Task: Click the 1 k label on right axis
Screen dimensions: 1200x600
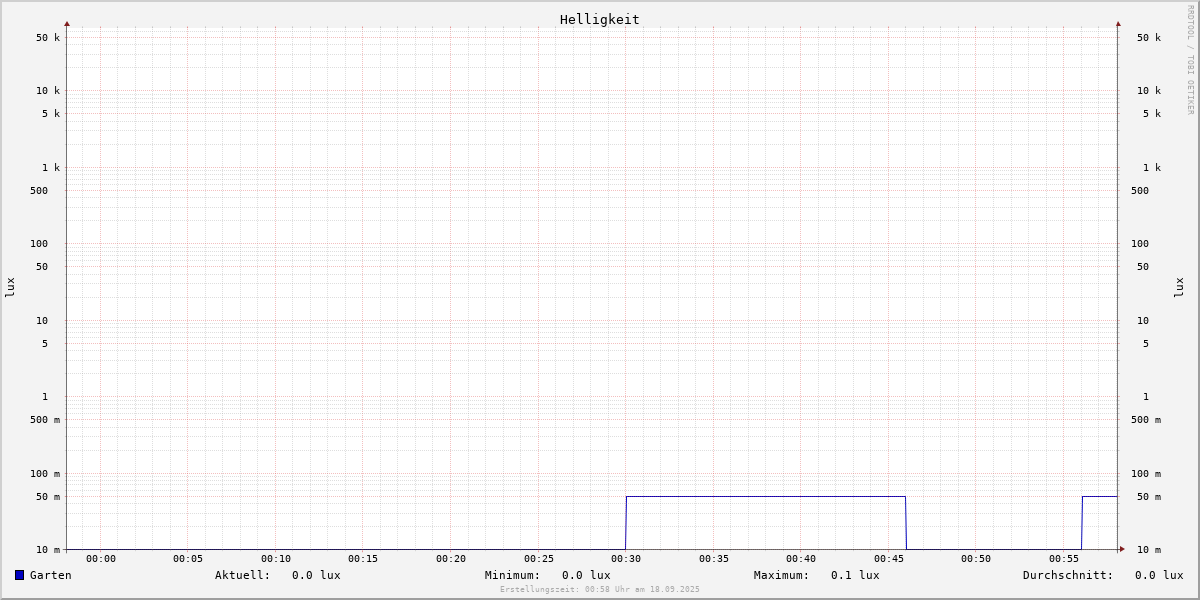Action: click(1152, 168)
